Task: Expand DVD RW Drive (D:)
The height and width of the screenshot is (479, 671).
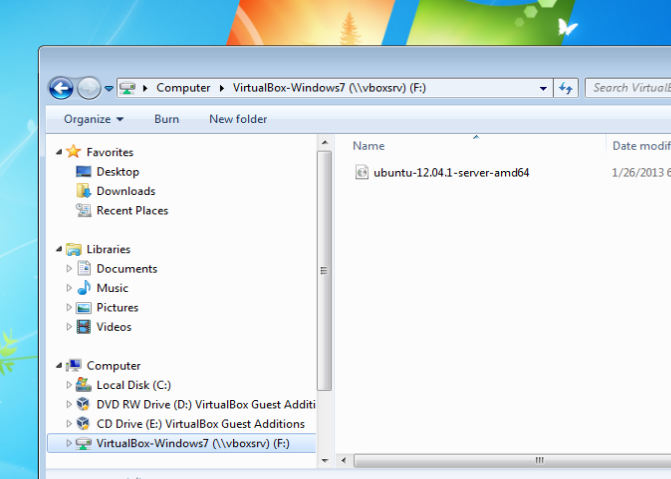Action: pos(69,404)
